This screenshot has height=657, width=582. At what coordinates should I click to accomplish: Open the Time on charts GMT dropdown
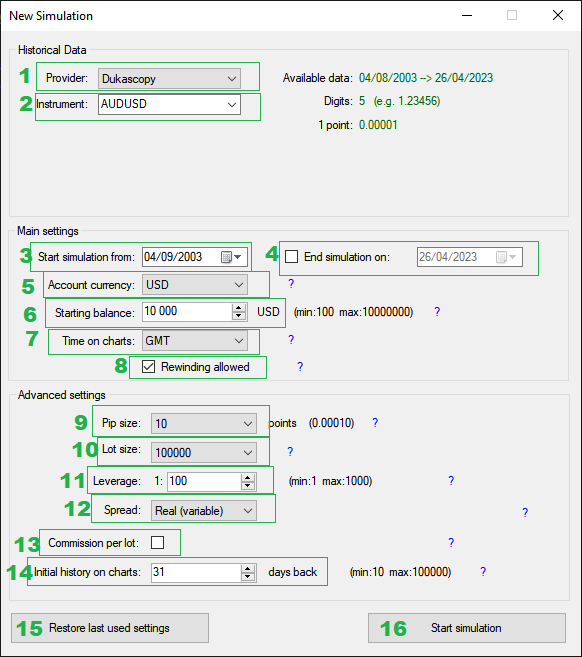pos(195,341)
